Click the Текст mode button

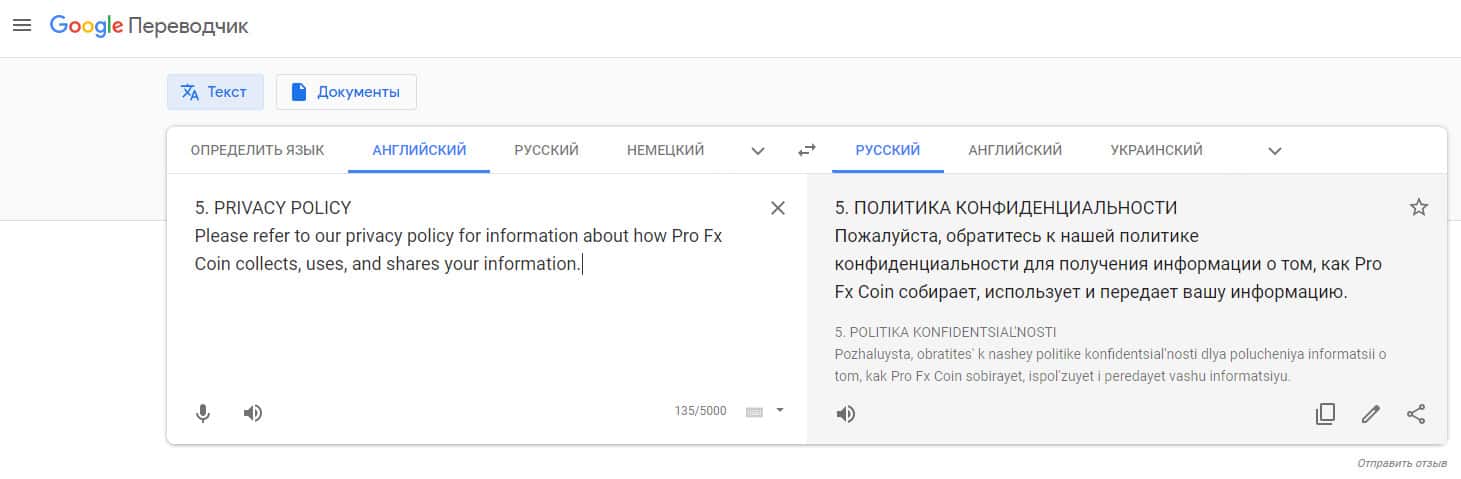[x=215, y=92]
